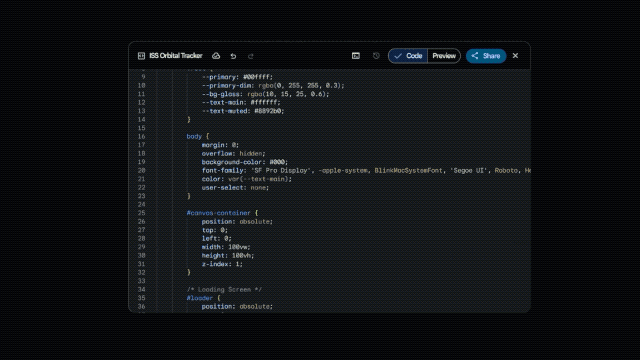Share the ISS Orbital Tracker project

(486, 56)
